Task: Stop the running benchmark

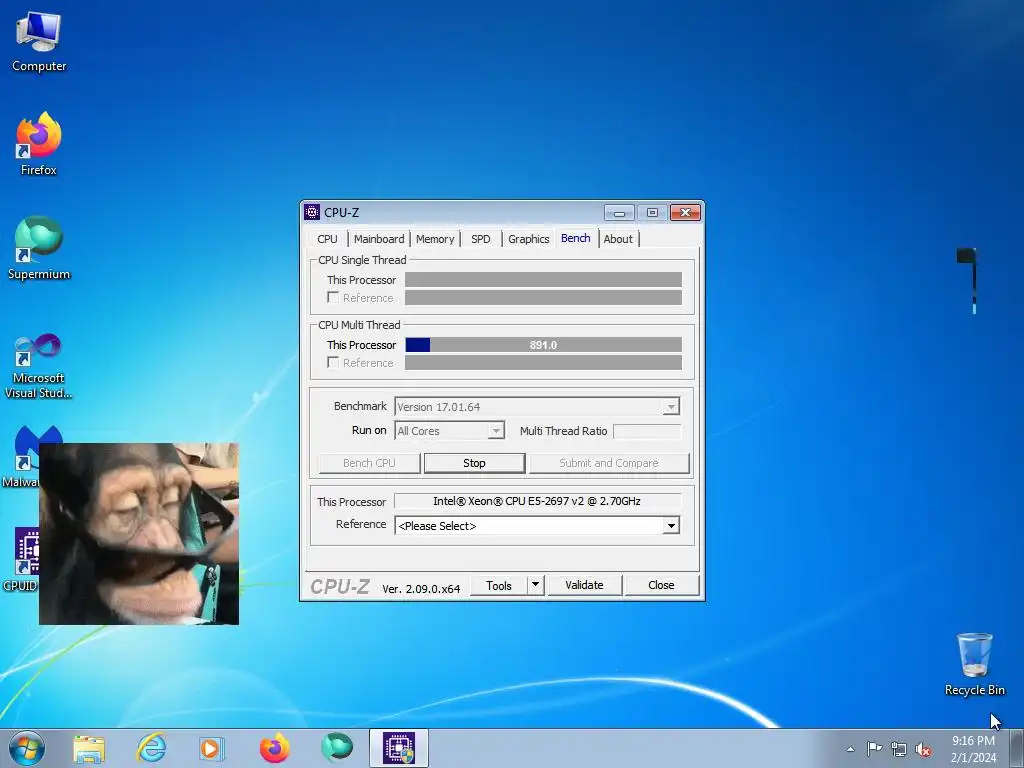Action: (x=474, y=463)
